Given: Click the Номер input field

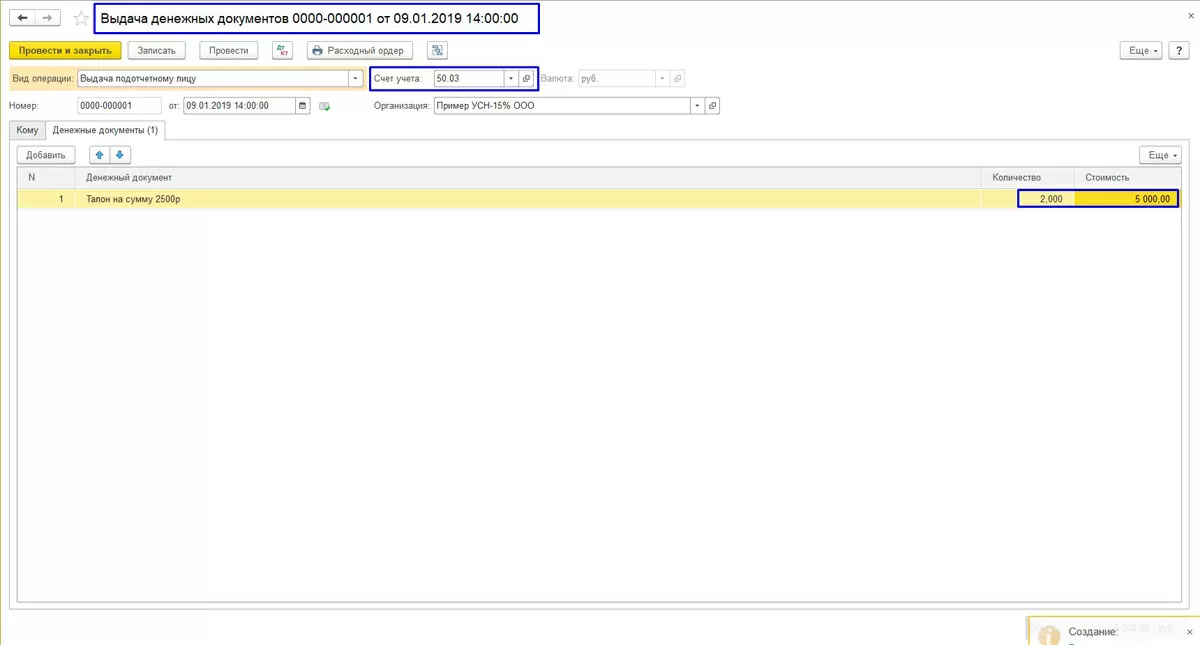Looking at the screenshot, I should [119, 105].
